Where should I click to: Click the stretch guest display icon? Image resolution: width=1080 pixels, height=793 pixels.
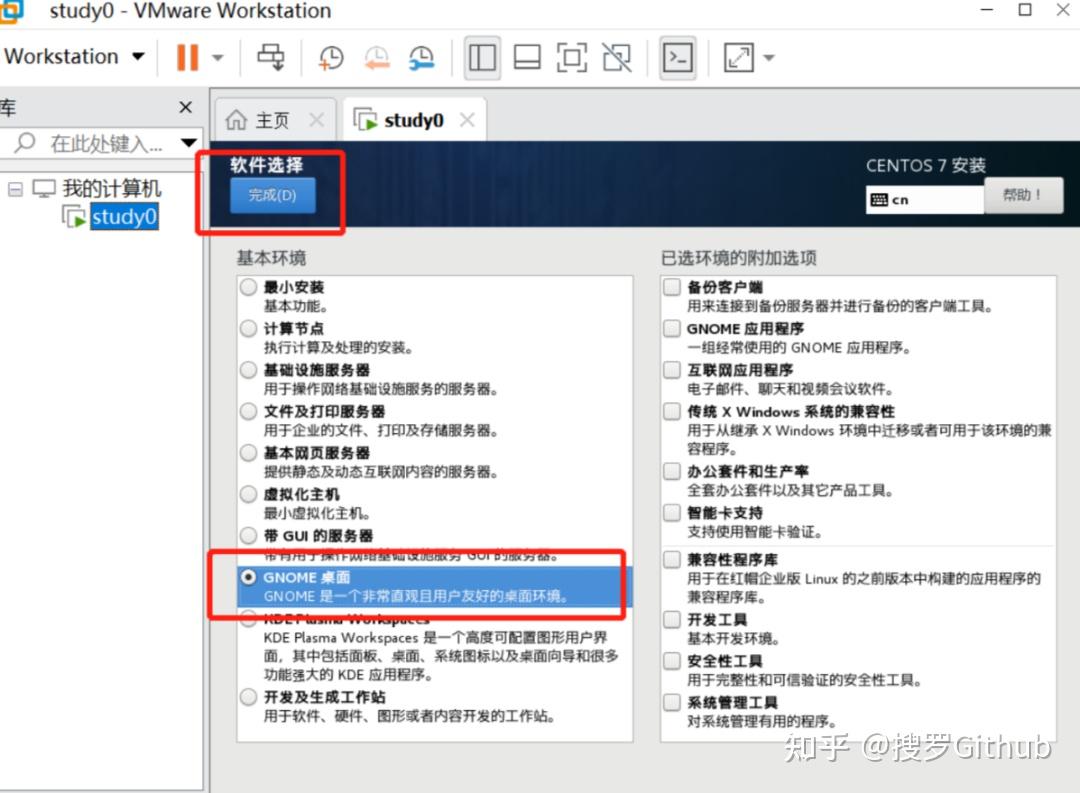pos(739,58)
